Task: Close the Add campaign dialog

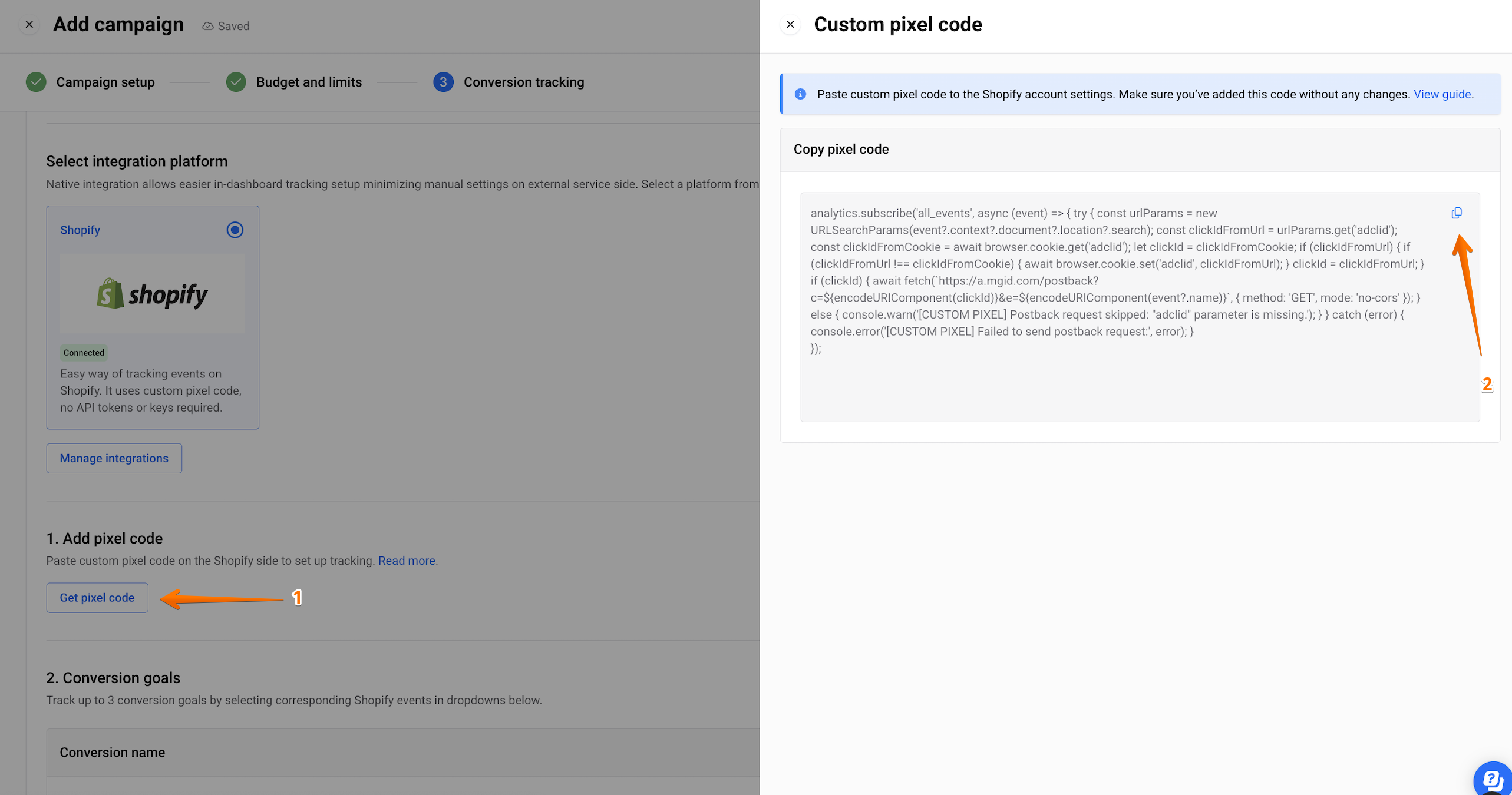Action: [x=29, y=25]
